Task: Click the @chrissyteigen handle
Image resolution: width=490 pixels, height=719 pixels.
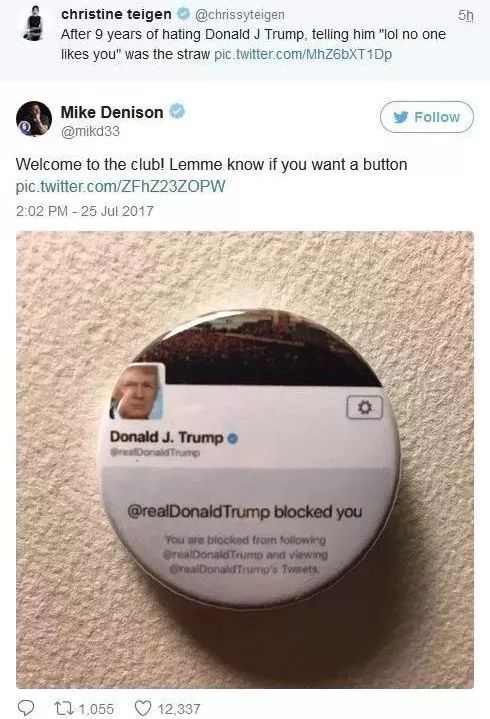Action: tap(240, 15)
